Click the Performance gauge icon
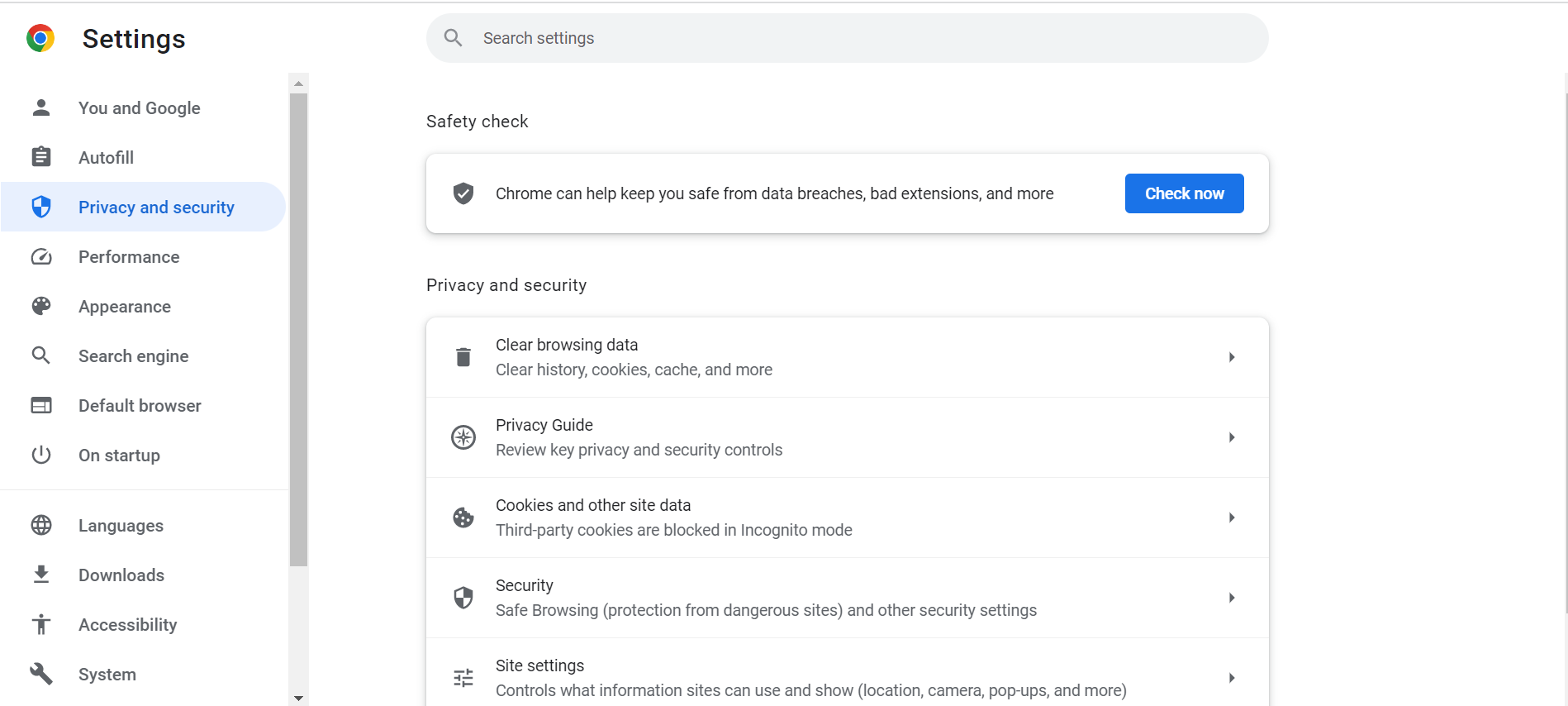The height and width of the screenshot is (706, 1568). click(x=41, y=257)
